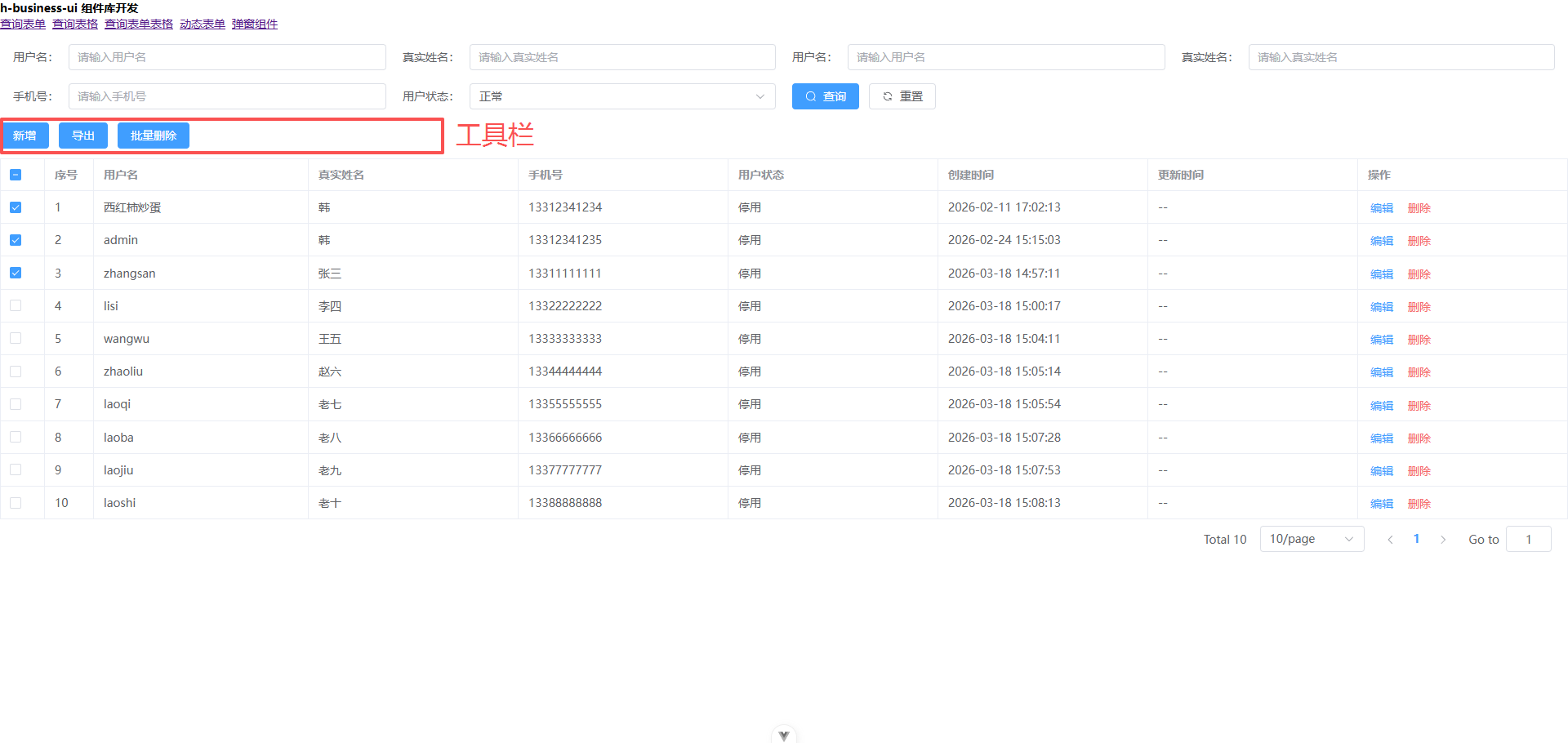Viewport: 1568px width, 743px height.
Task: Open the 查询表格 link
Action: pos(75,24)
